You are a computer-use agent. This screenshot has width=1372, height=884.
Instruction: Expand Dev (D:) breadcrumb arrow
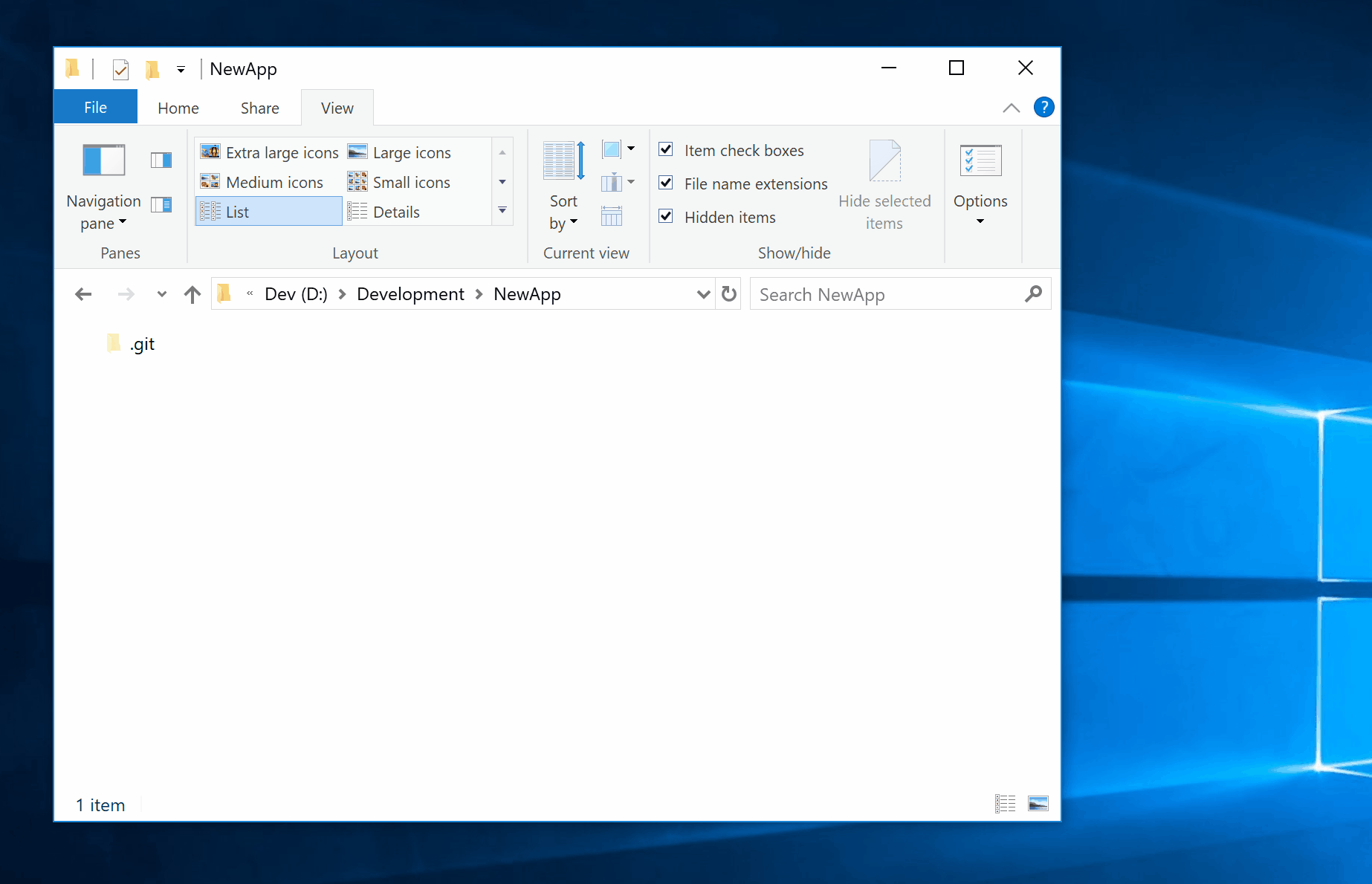pos(343,294)
